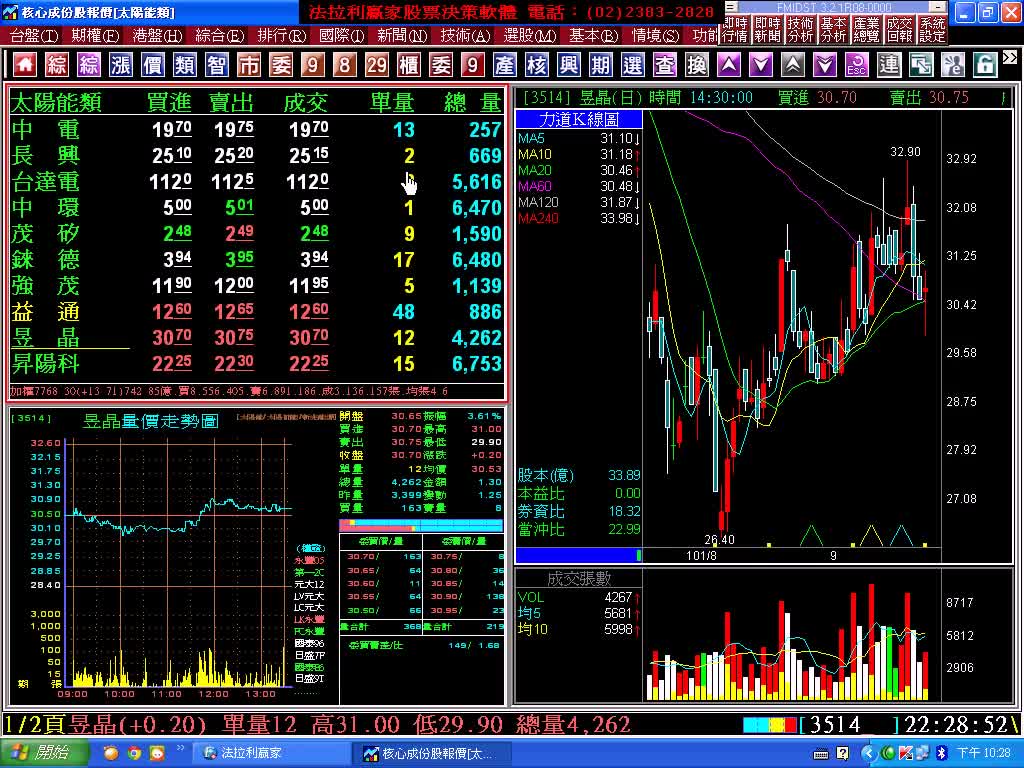The height and width of the screenshot is (768, 1024).
Task: Click the red 綜 toolbar icon
Action: (x=57, y=65)
